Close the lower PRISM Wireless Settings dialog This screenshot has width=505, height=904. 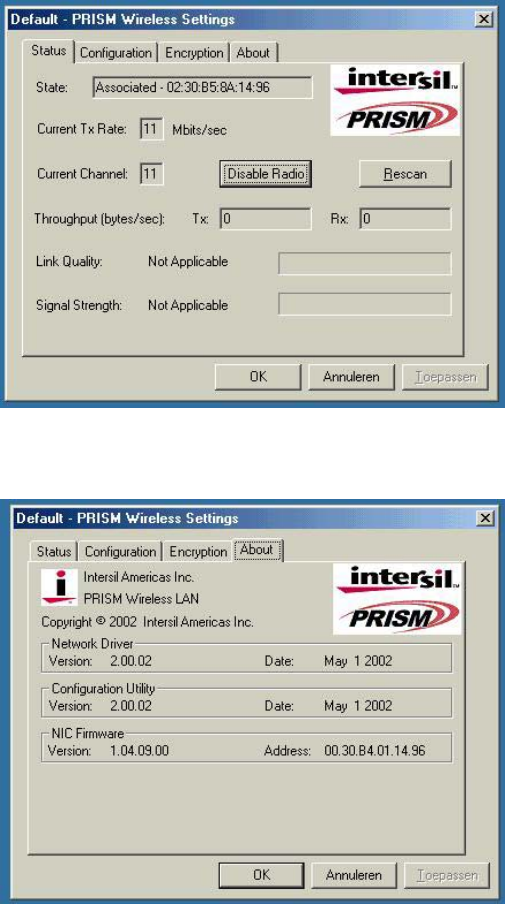[x=486, y=518]
